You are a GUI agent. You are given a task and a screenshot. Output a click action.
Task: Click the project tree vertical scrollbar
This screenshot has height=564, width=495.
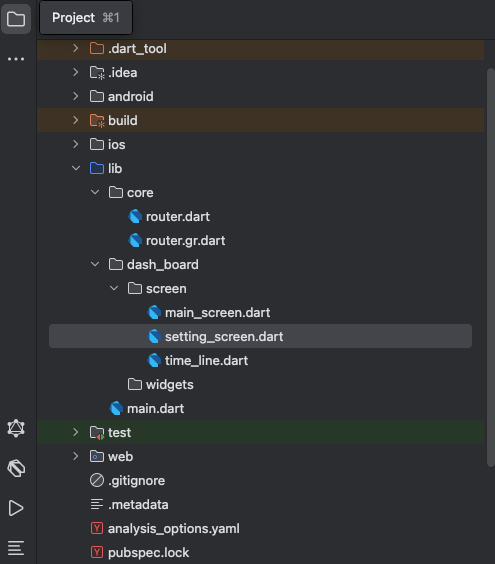pos(491,268)
